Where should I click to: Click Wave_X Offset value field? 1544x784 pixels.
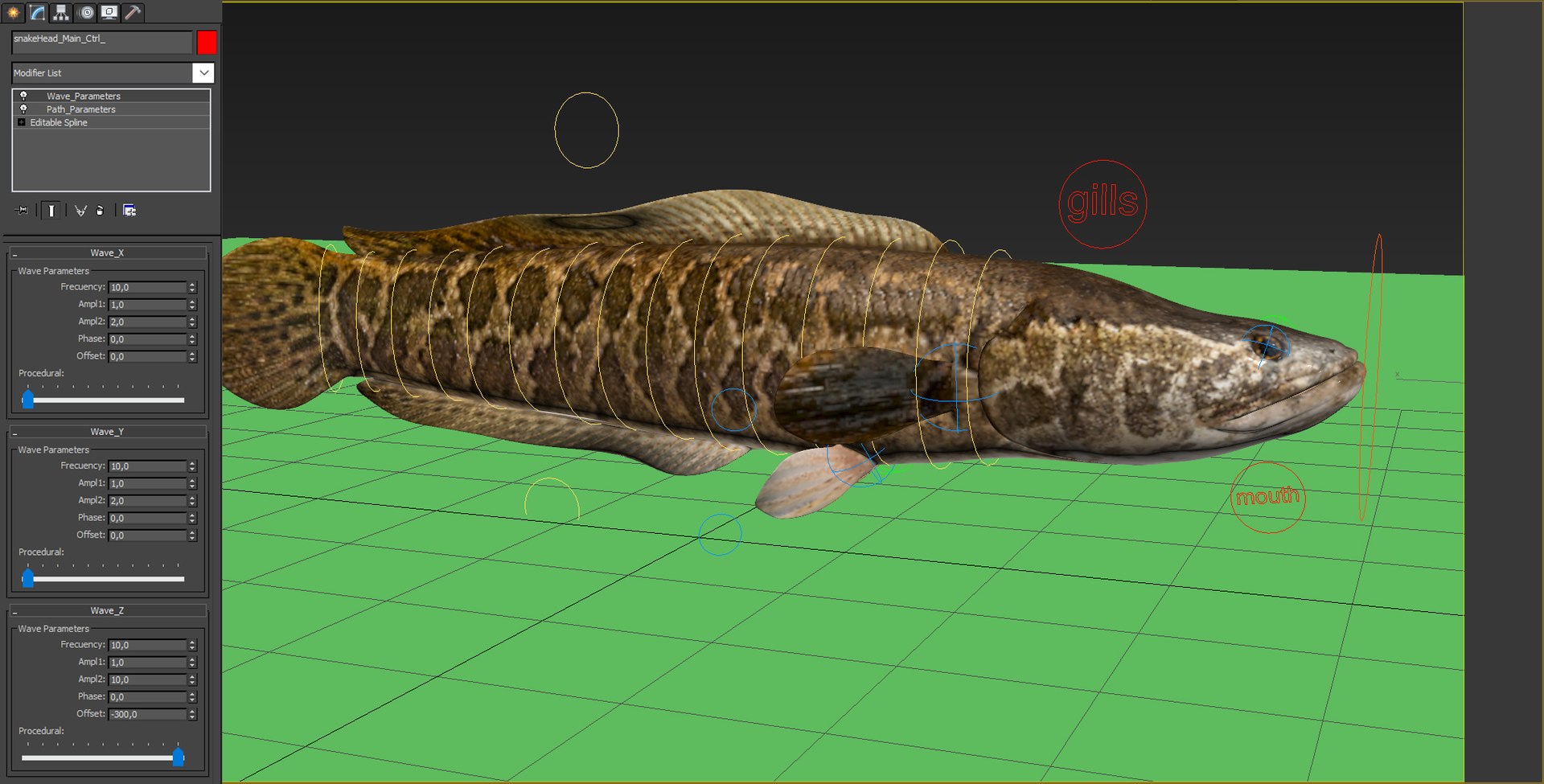coord(148,356)
